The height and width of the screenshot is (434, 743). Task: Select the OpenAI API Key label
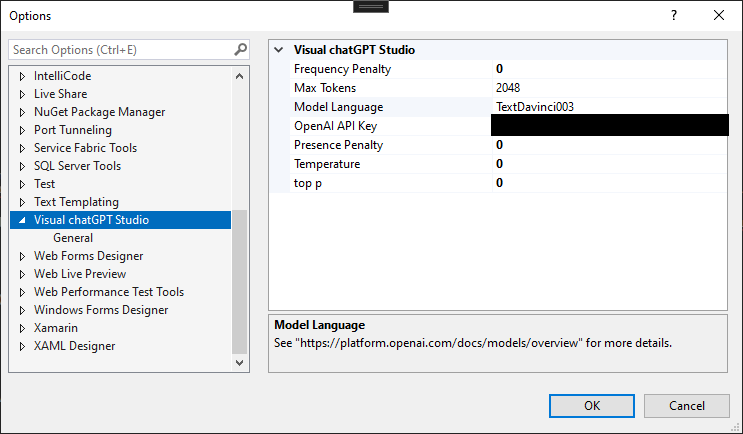(335, 126)
